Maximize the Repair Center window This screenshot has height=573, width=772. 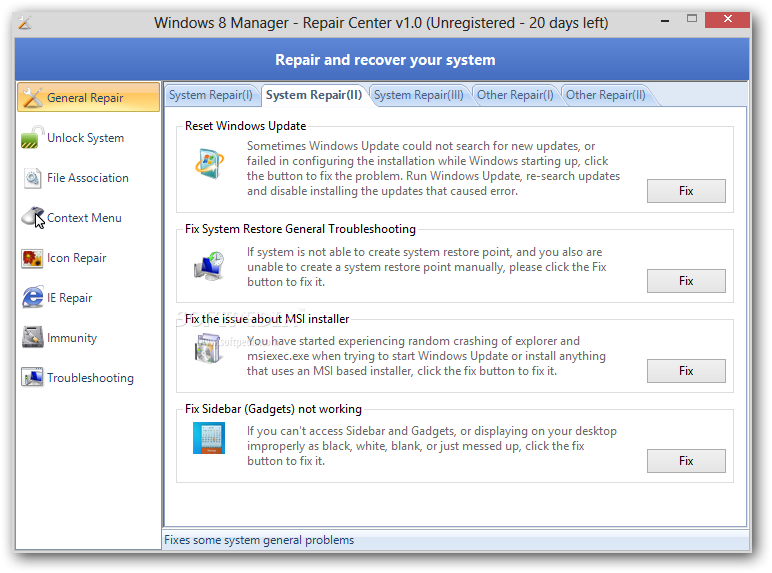[x=692, y=19]
